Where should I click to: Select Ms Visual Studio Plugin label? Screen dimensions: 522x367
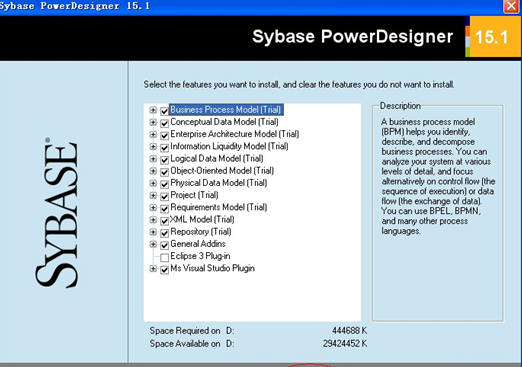[212, 268]
